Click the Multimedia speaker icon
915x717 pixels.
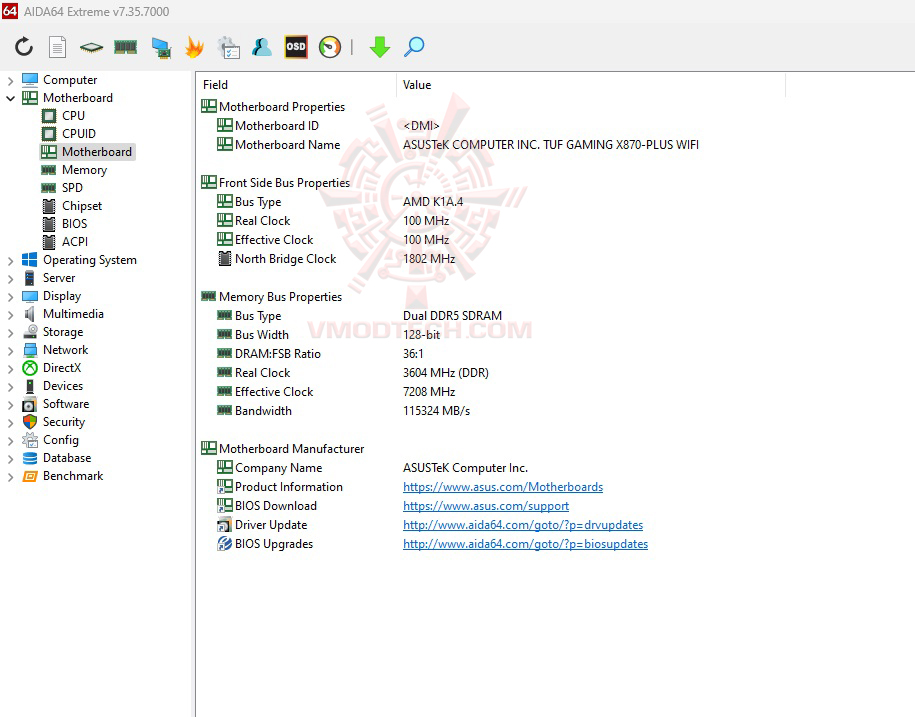click(x=30, y=314)
